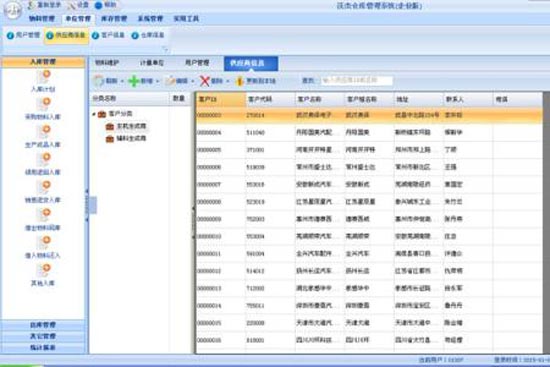Select the highlighted row 00000003
Image resolution: width=550 pixels, height=367 pixels.
click(369, 115)
